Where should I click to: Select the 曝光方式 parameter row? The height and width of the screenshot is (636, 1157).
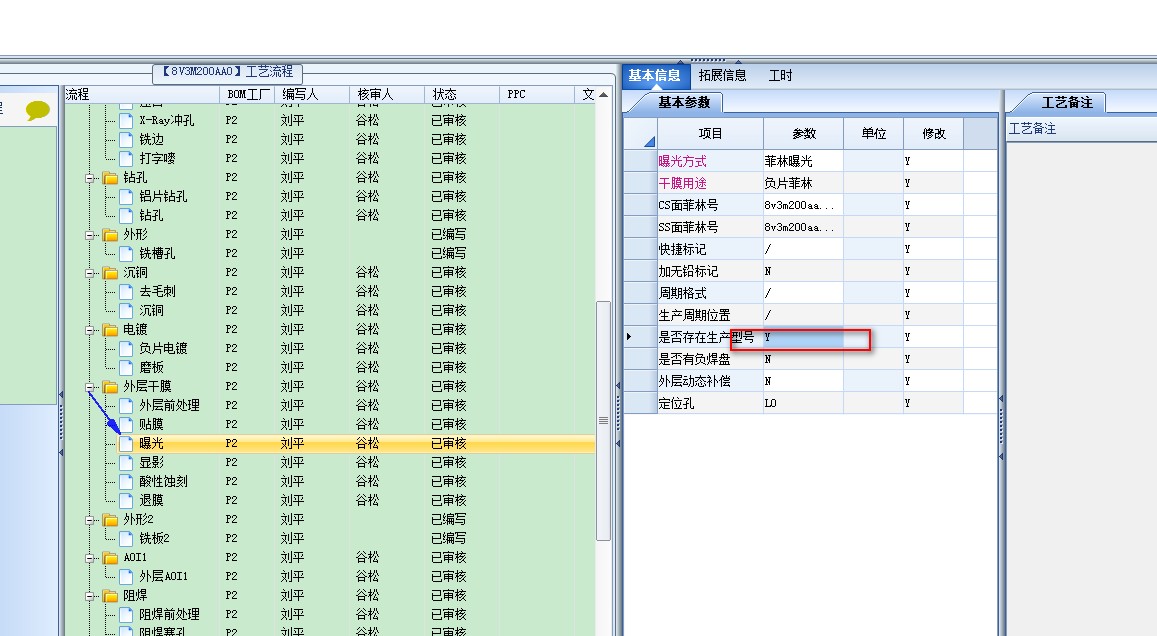pyautogui.click(x=810, y=161)
